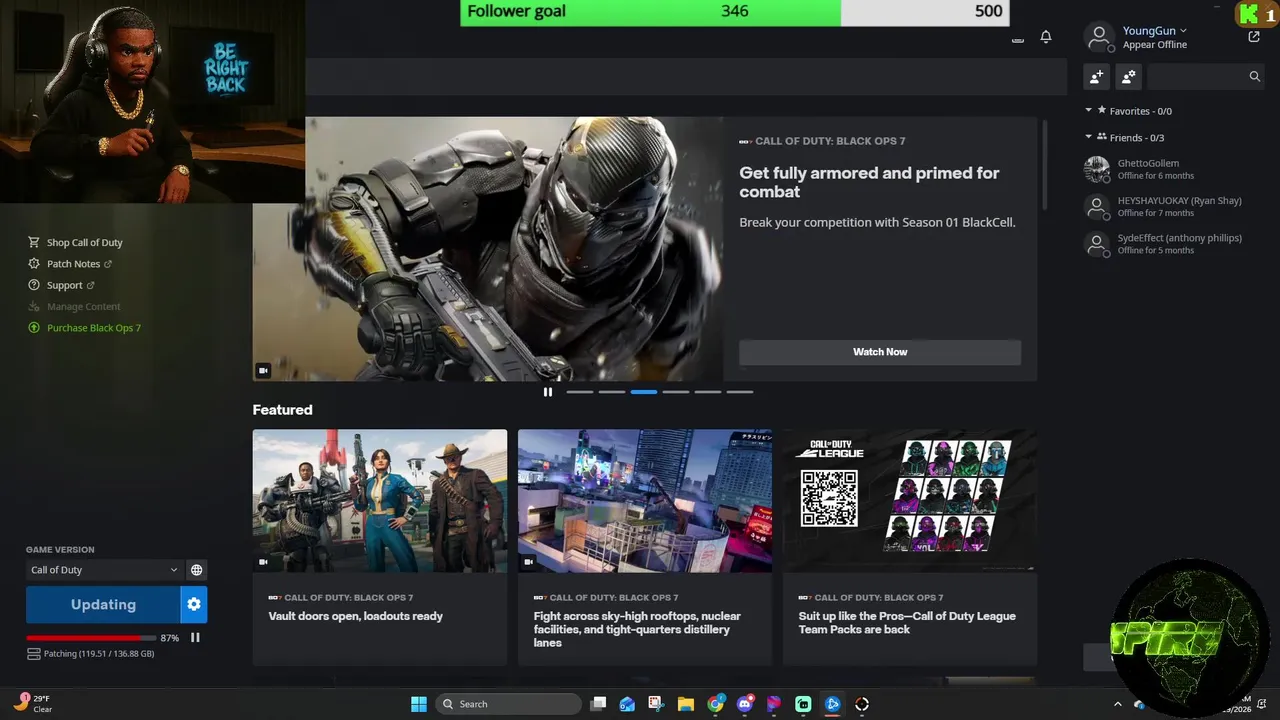1280x720 pixels.
Task: Select the active blue carousel indicator
Action: point(644,392)
